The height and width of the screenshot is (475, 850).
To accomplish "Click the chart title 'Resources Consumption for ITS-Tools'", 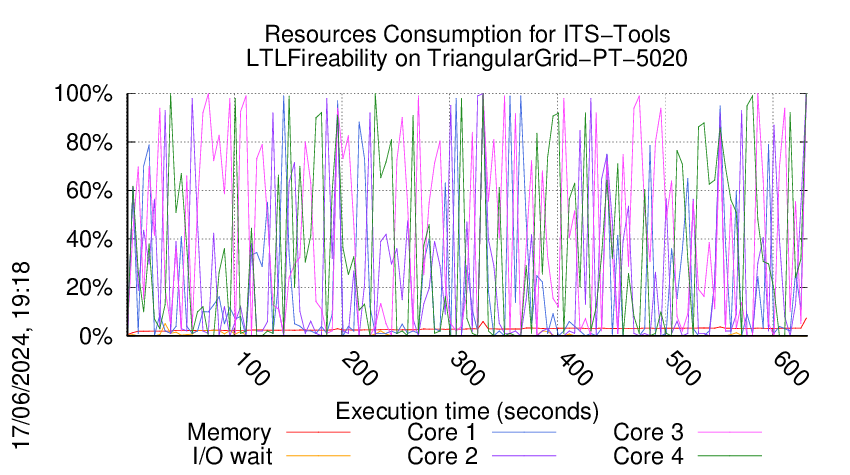I will click(467, 34).
